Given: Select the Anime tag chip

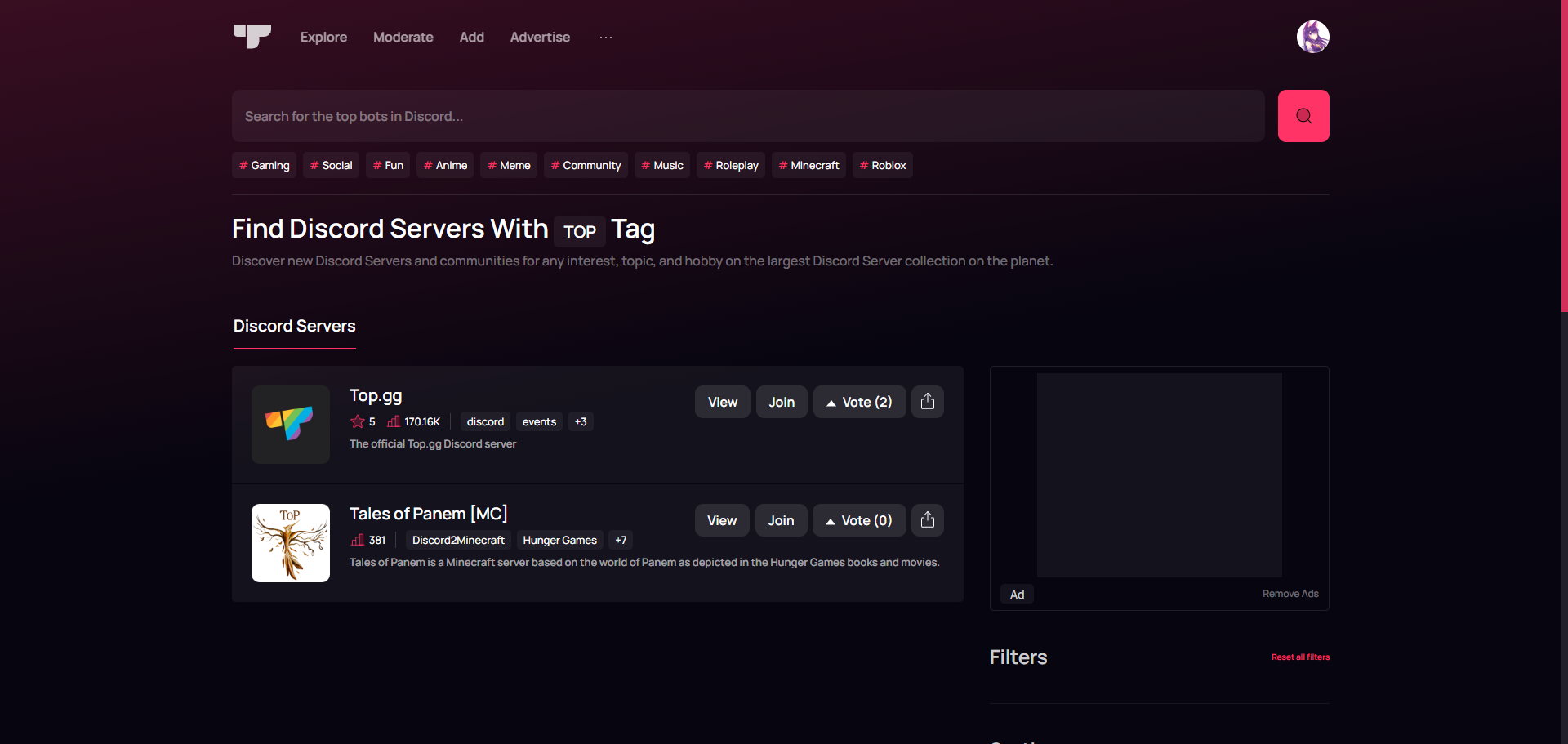Looking at the screenshot, I should [445, 165].
